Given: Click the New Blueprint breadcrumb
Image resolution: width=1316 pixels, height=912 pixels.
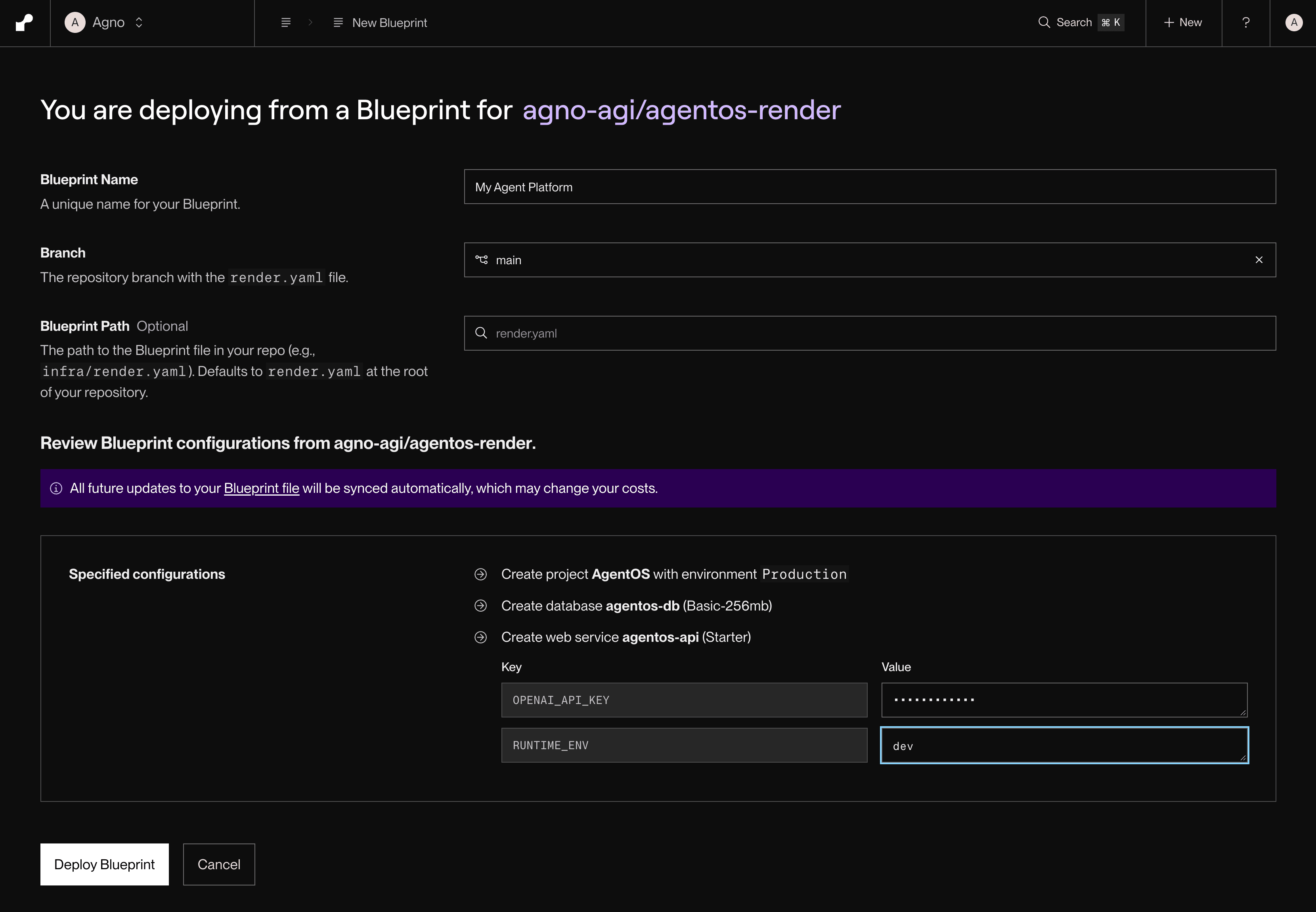Looking at the screenshot, I should point(380,23).
